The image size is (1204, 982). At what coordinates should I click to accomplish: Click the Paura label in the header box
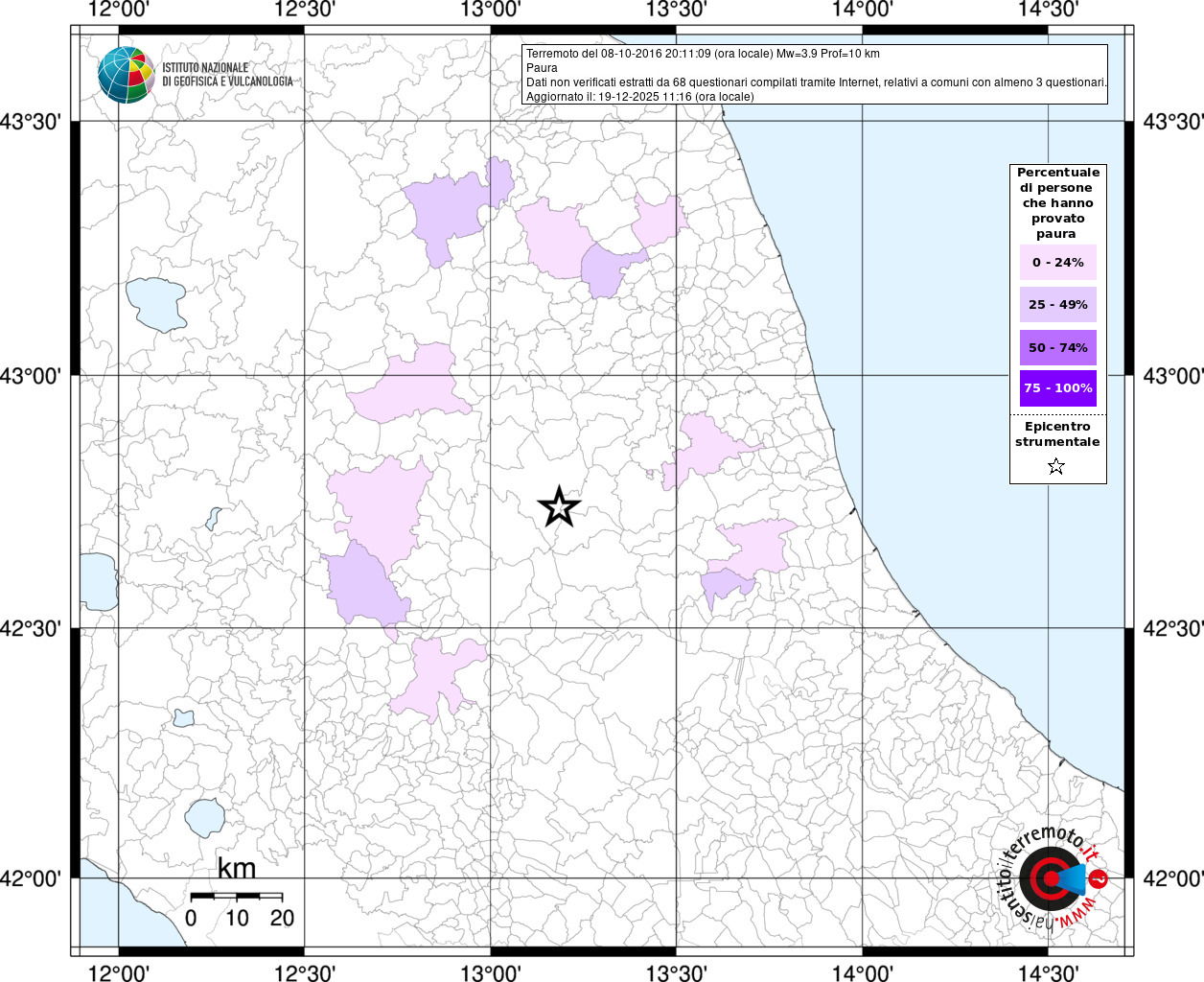(x=542, y=68)
